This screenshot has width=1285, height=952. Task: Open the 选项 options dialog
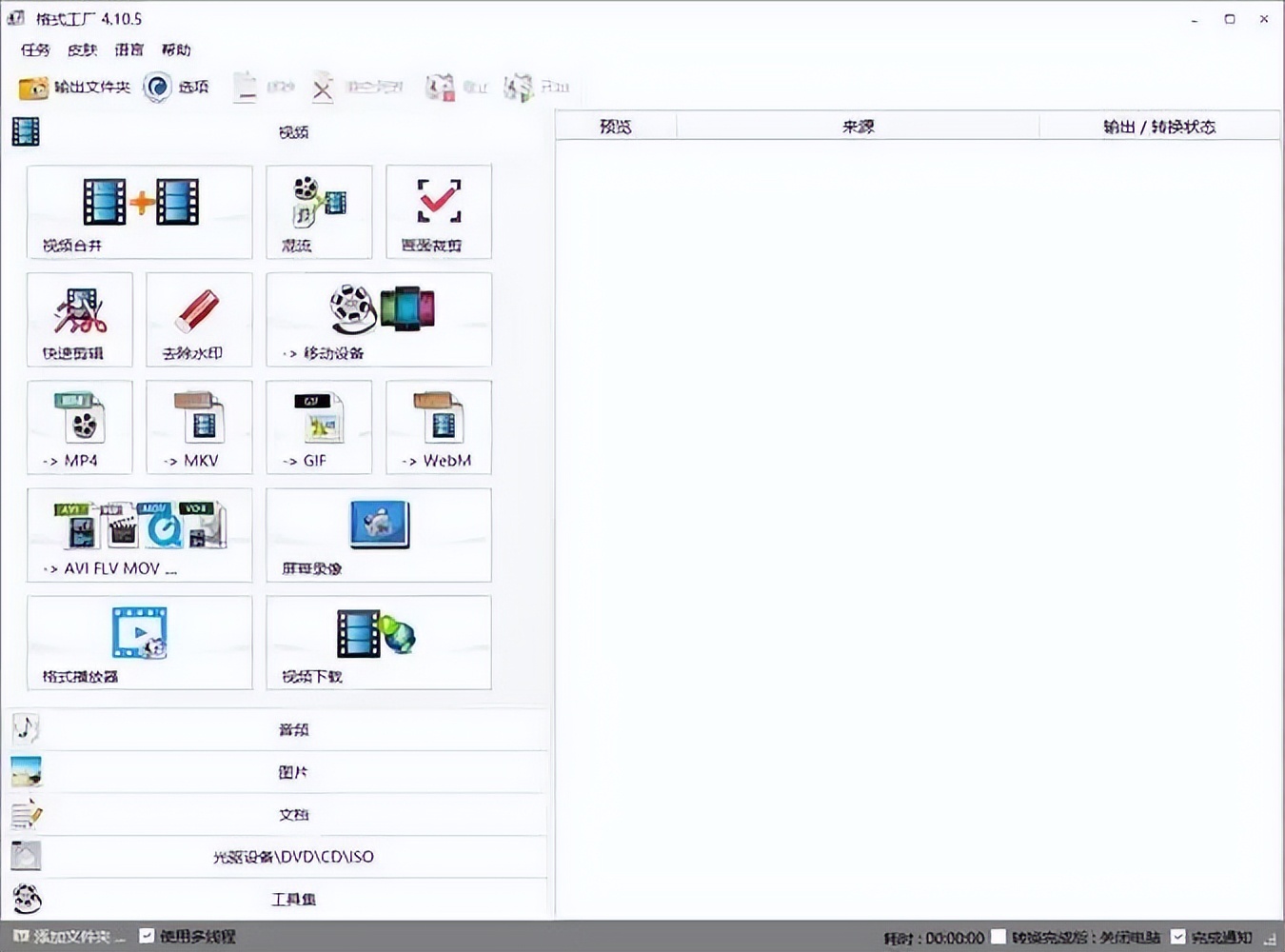178,87
